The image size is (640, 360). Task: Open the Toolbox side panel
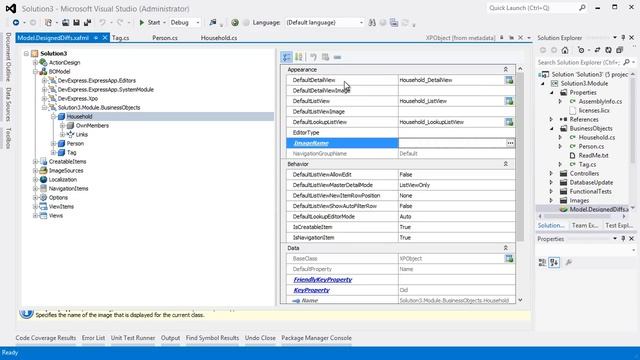tap(8, 138)
